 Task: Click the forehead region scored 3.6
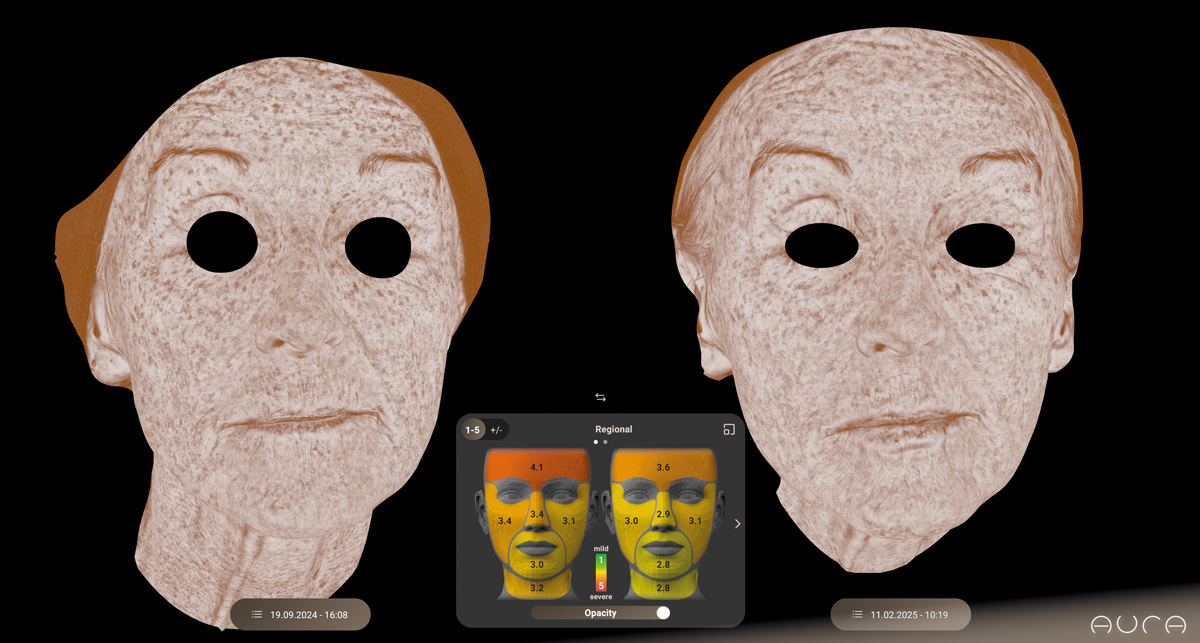pos(663,467)
